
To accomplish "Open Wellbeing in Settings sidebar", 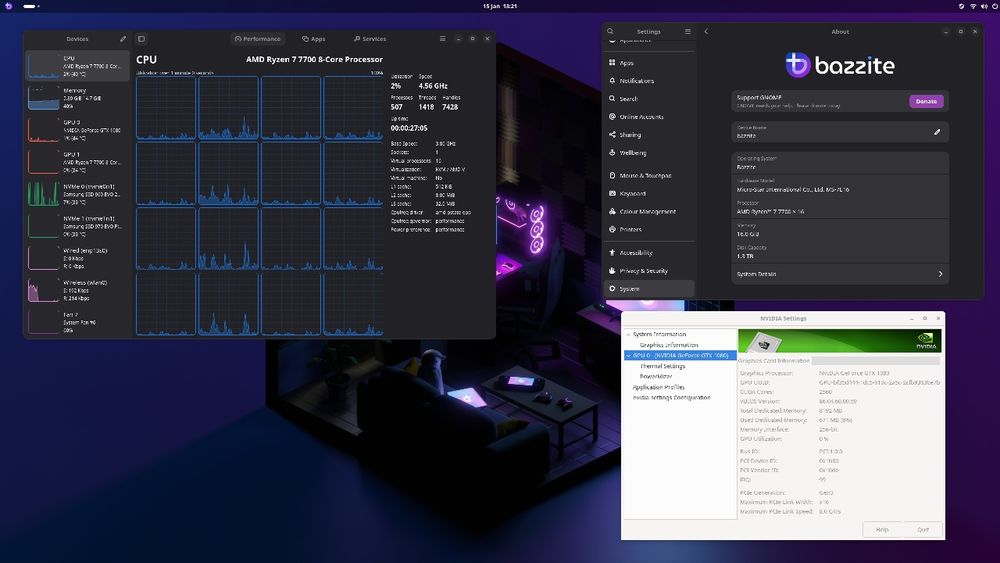I will (649, 153).
